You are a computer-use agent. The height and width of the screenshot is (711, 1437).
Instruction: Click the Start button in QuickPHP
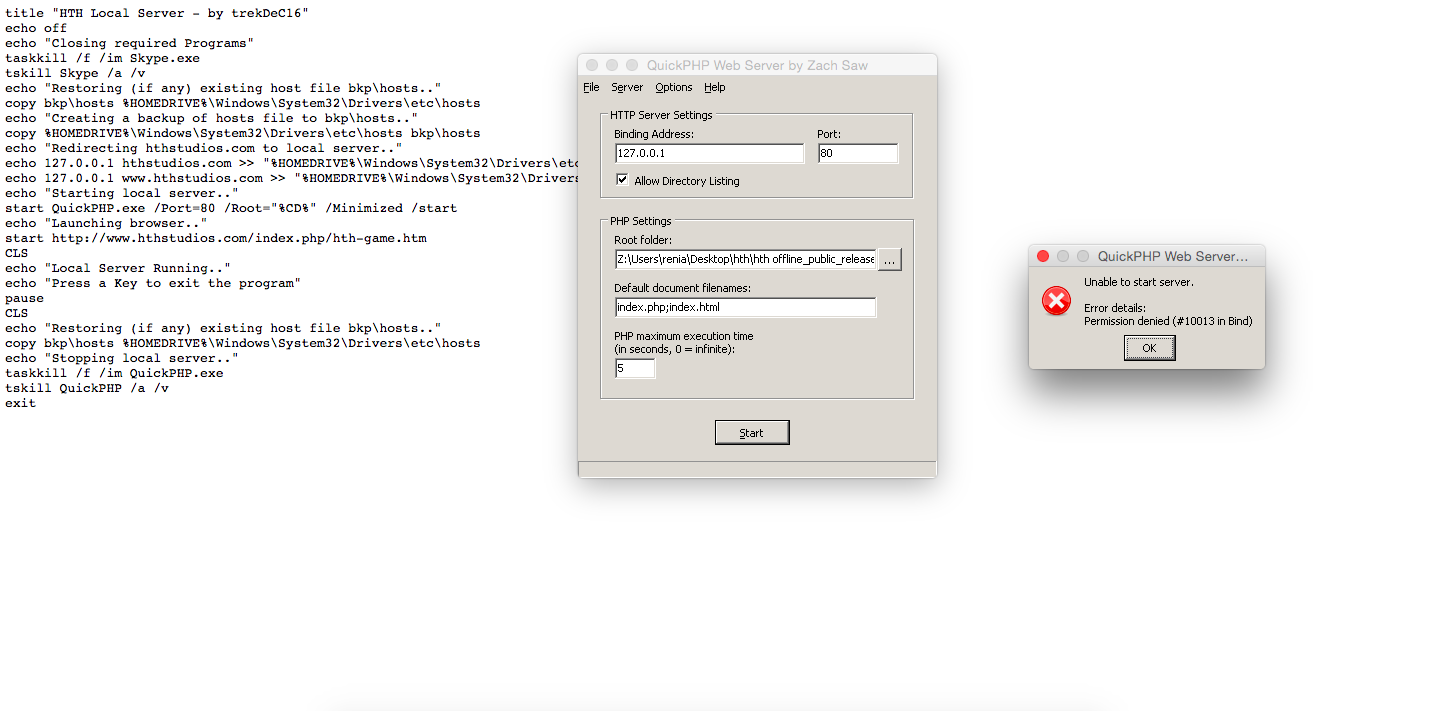coord(752,432)
